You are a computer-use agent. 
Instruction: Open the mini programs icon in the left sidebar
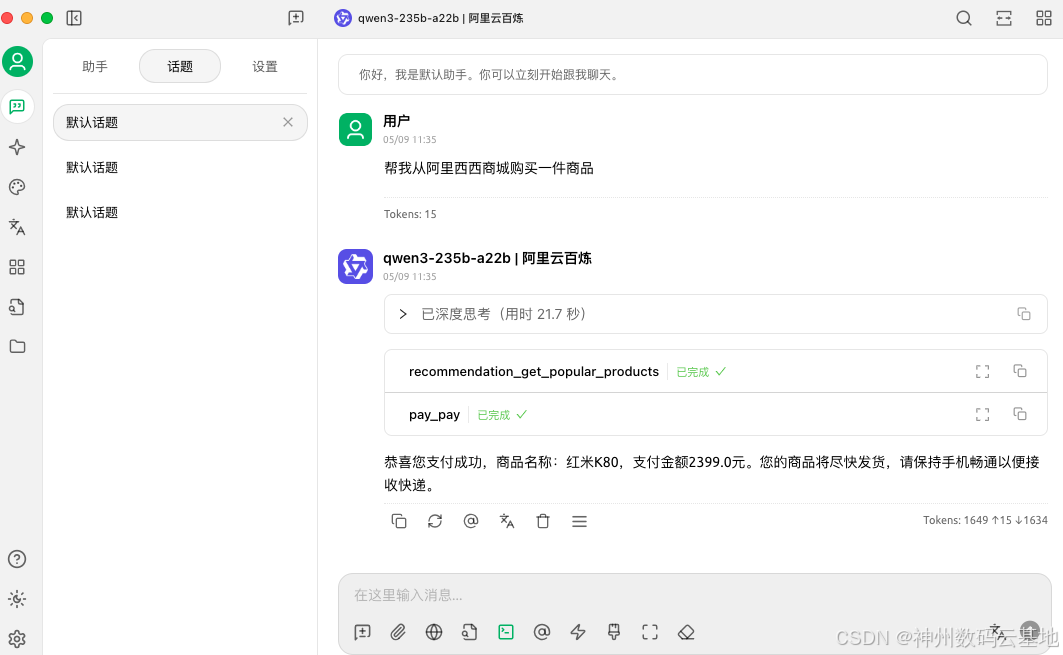tap(18, 267)
